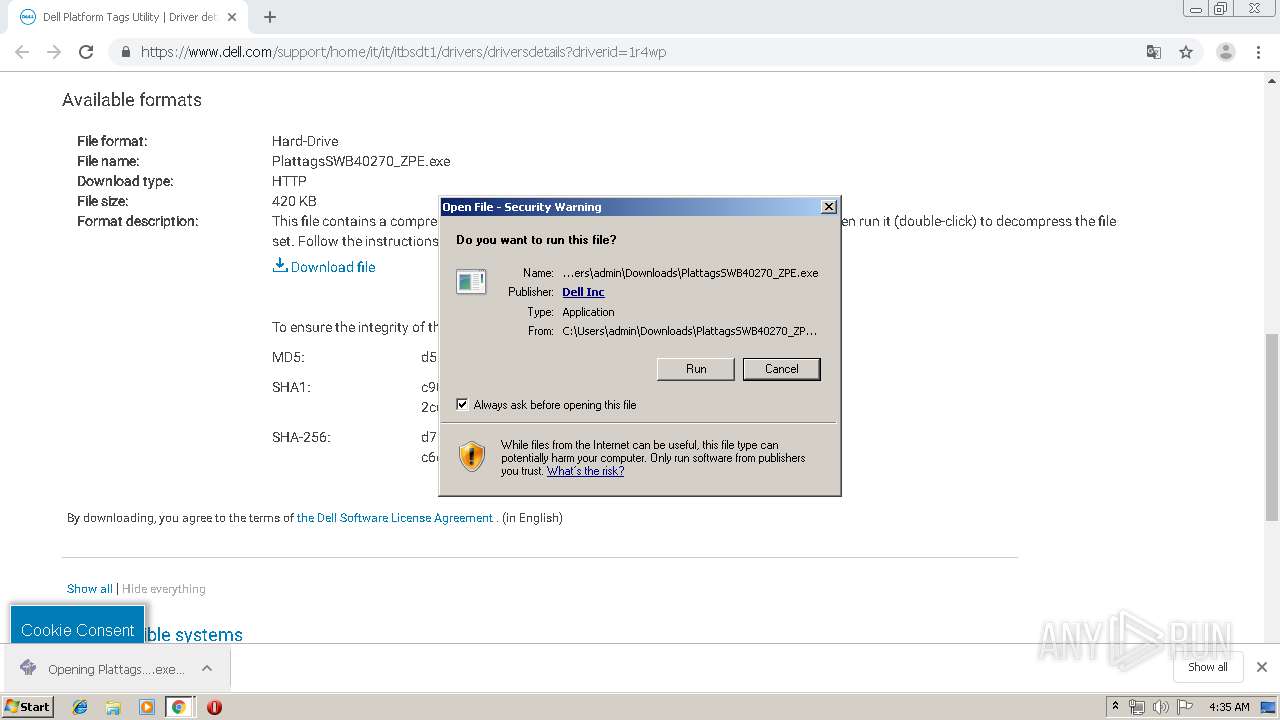Uncheck Always ask before opening this file

pyautogui.click(x=462, y=404)
